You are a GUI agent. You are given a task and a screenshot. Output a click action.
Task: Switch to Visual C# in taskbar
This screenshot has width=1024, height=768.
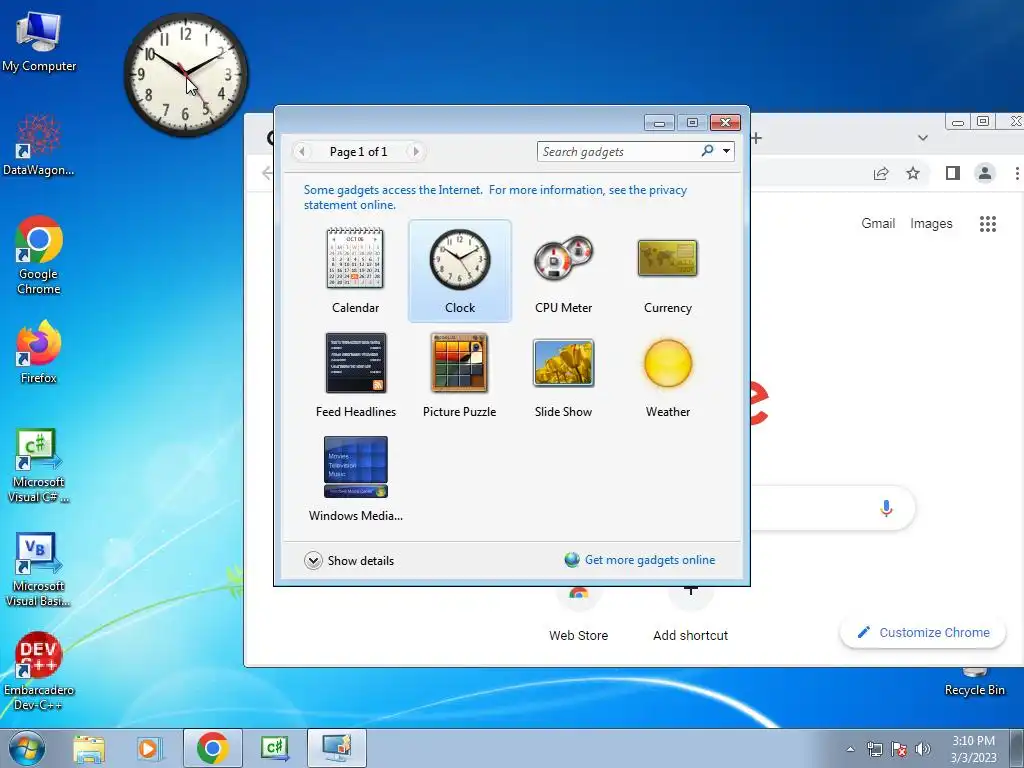click(x=274, y=748)
